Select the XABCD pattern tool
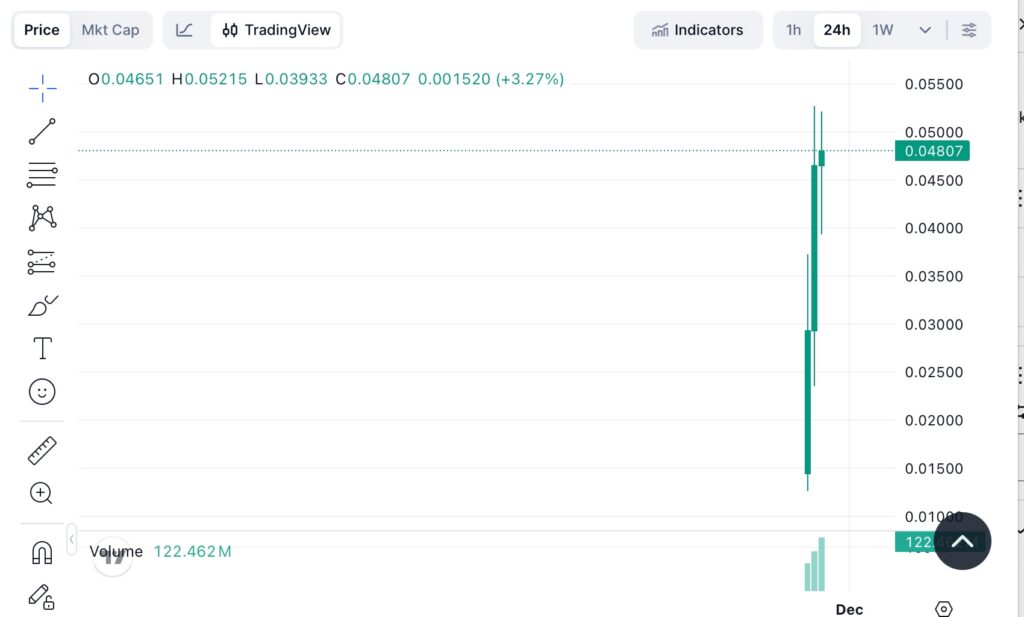This screenshot has height=617, width=1024. [41, 217]
